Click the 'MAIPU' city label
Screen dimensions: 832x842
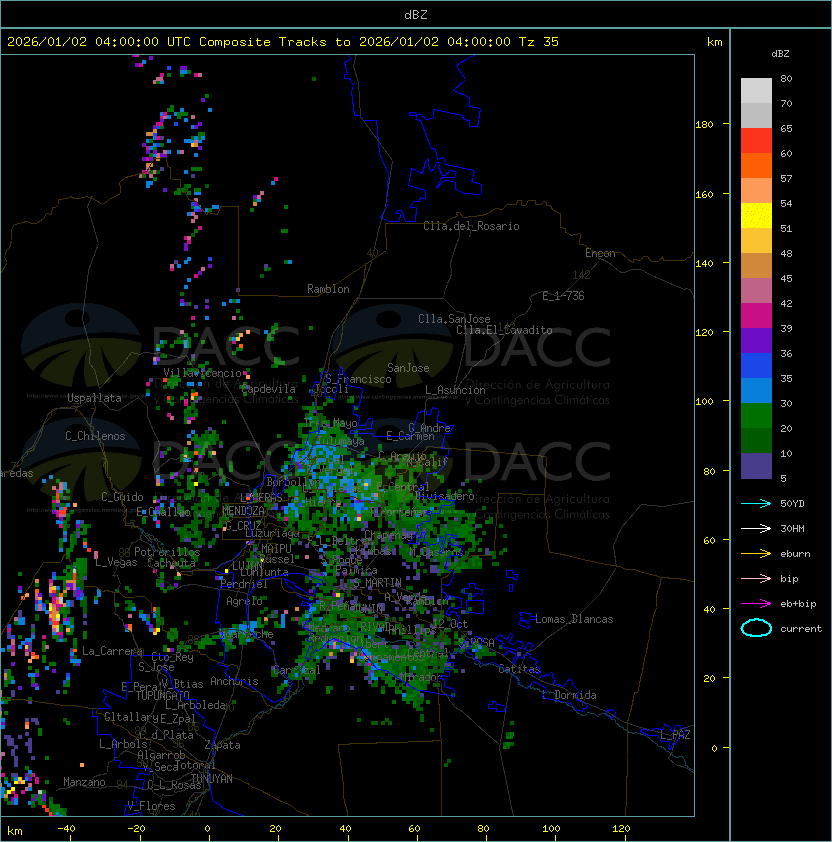[x=276, y=549]
